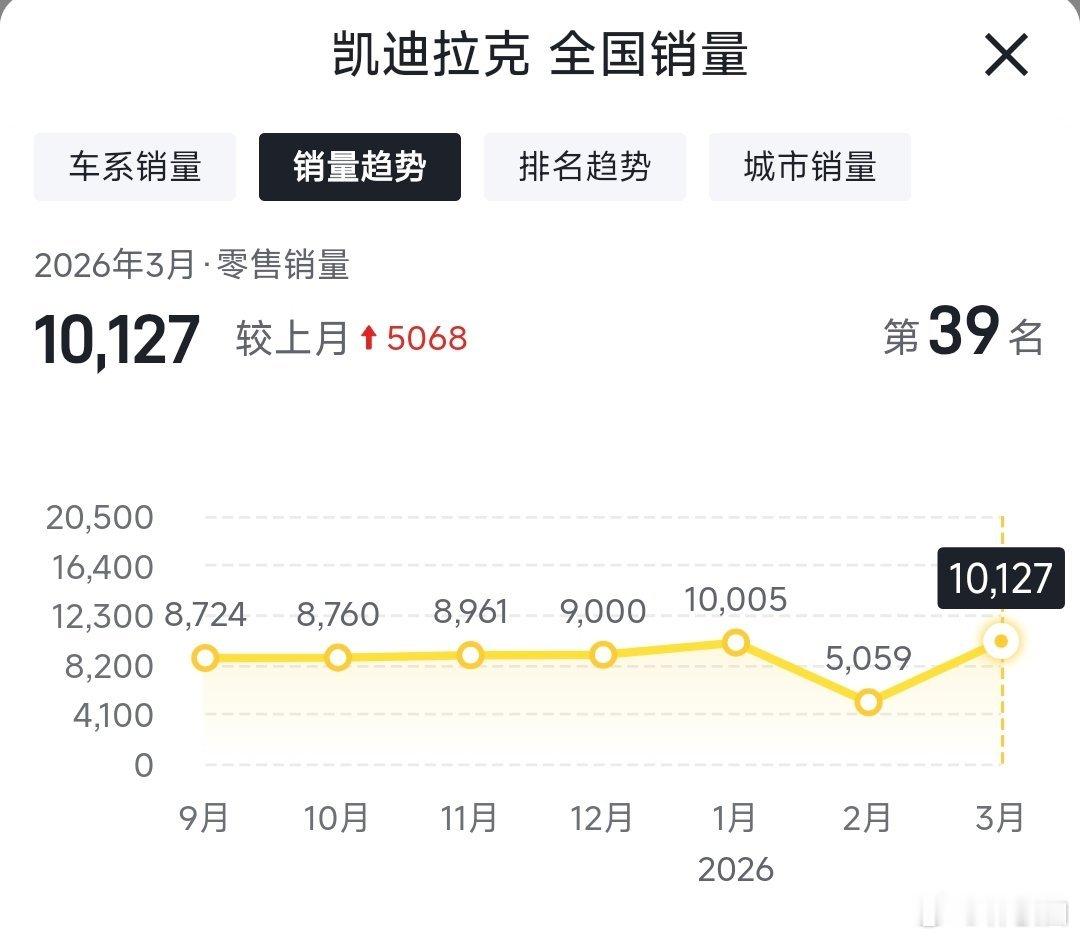Click the 16,400 y-axis label
This screenshot has height=938, width=1080.
coord(103,568)
